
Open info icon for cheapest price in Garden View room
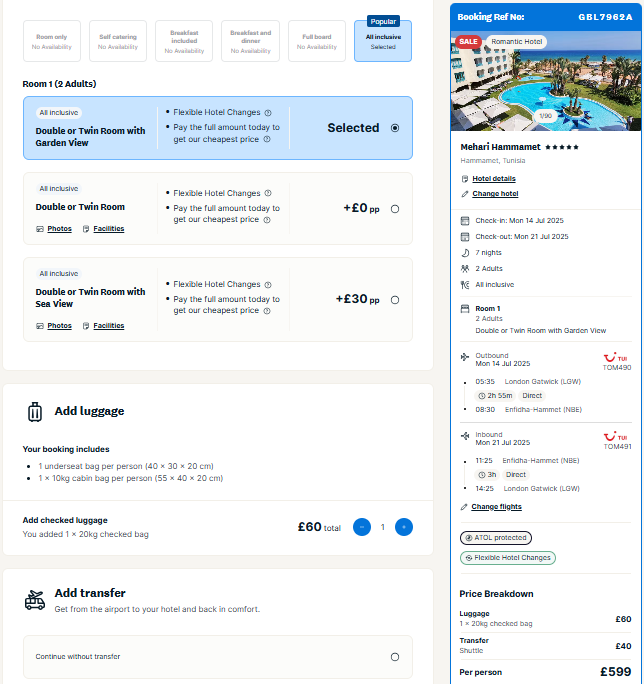[267, 139]
